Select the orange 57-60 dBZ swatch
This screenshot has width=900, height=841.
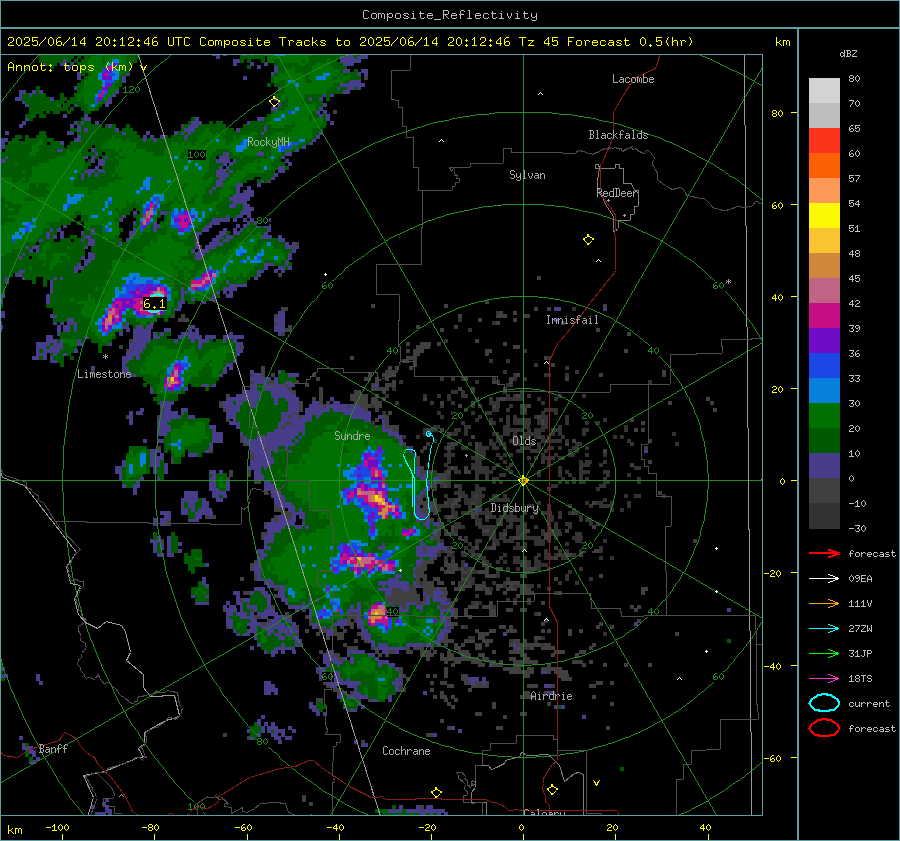pyautogui.click(x=824, y=166)
